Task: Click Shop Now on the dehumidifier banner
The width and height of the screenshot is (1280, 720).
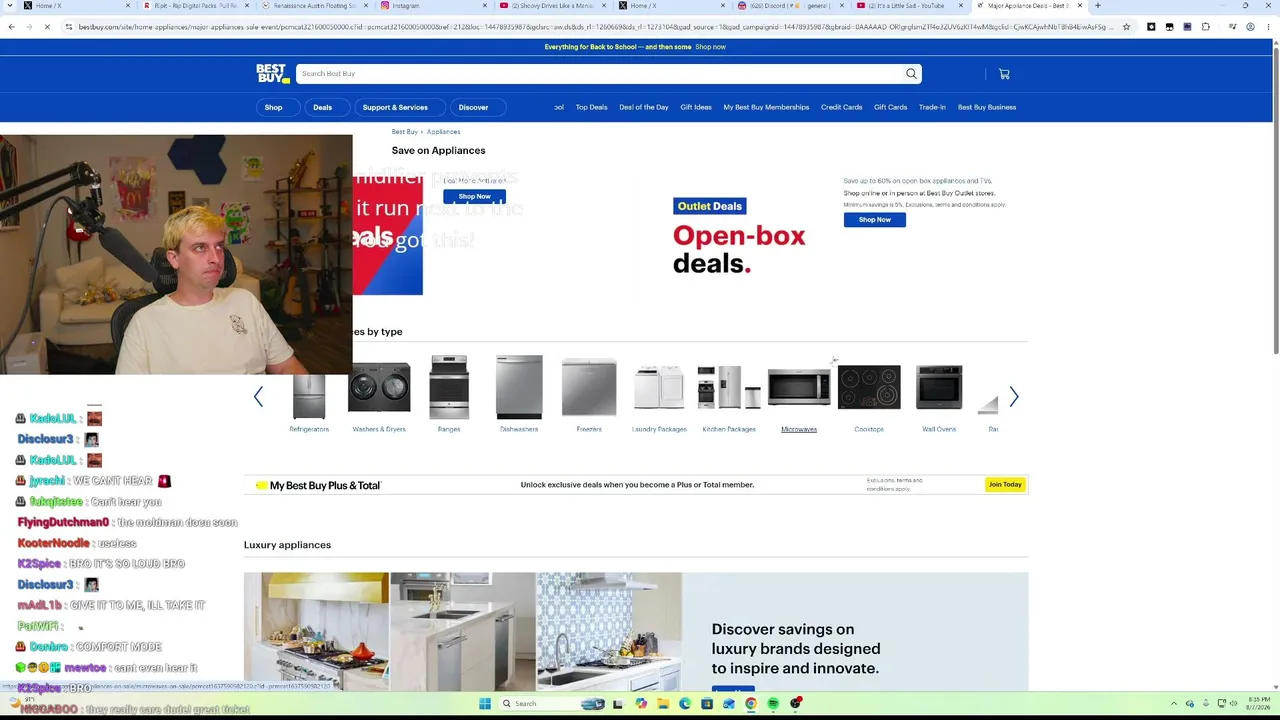Action: [x=474, y=197]
